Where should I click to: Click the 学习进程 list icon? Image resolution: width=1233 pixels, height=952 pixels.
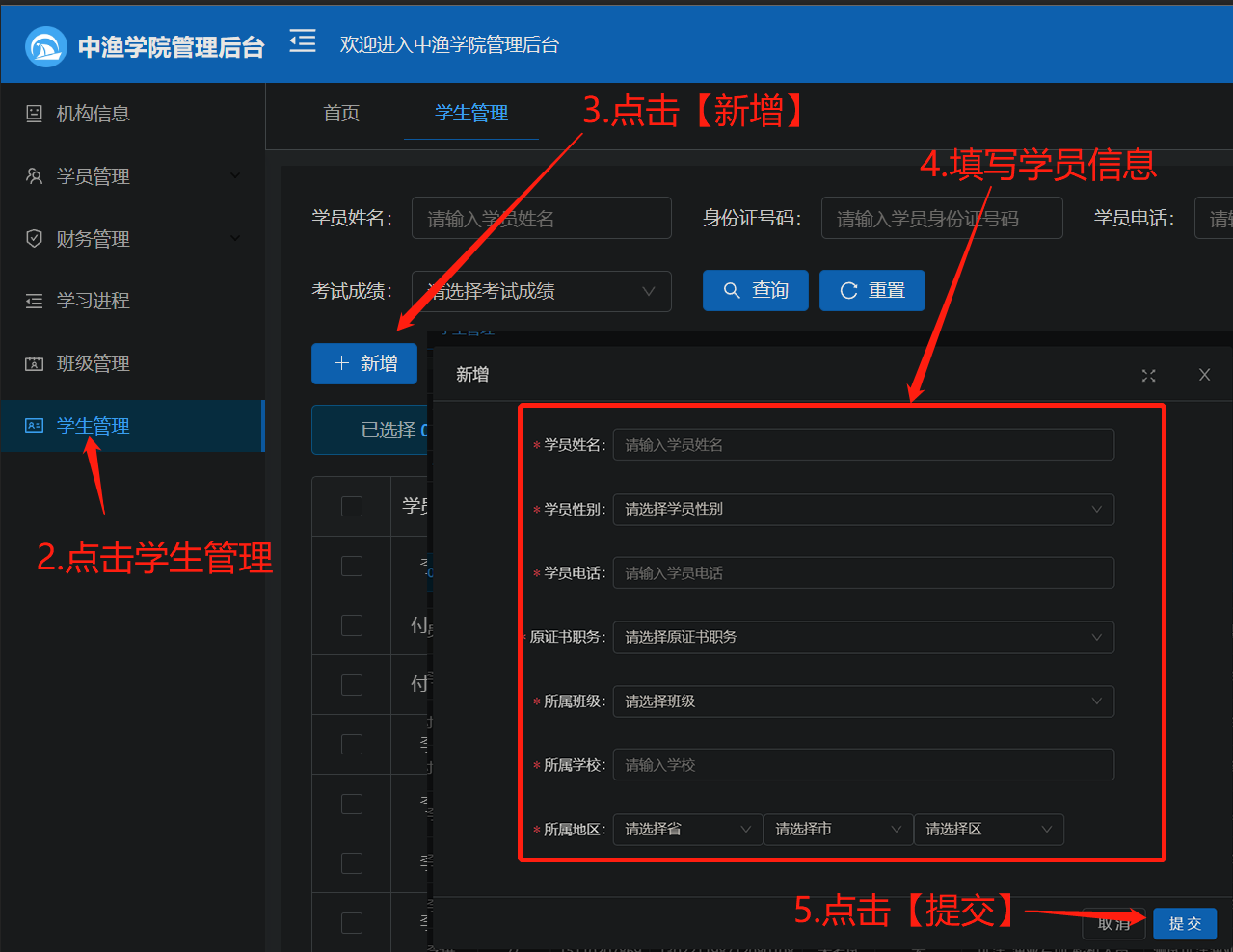click(34, 301)
